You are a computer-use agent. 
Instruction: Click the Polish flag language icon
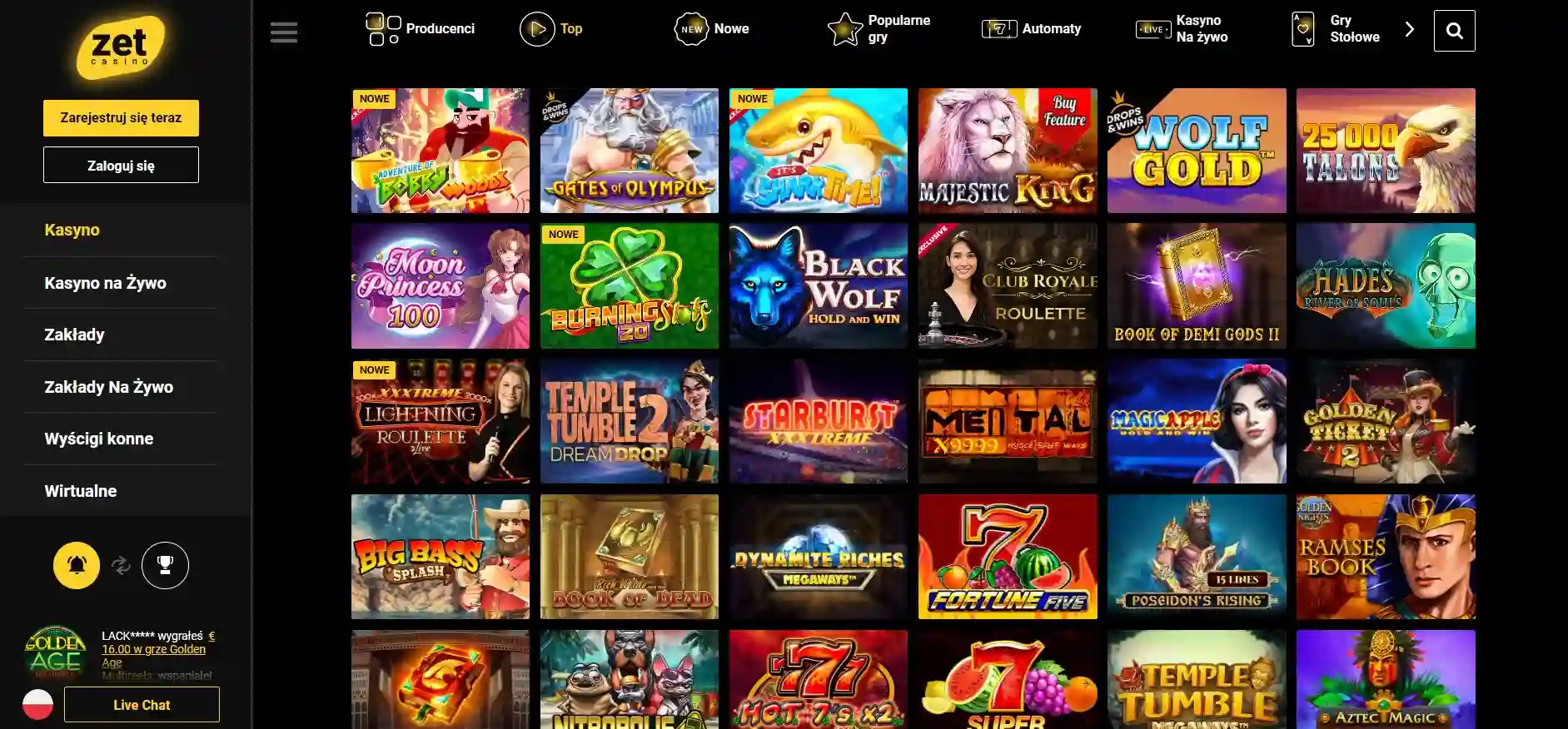click(x=37, y=704)
